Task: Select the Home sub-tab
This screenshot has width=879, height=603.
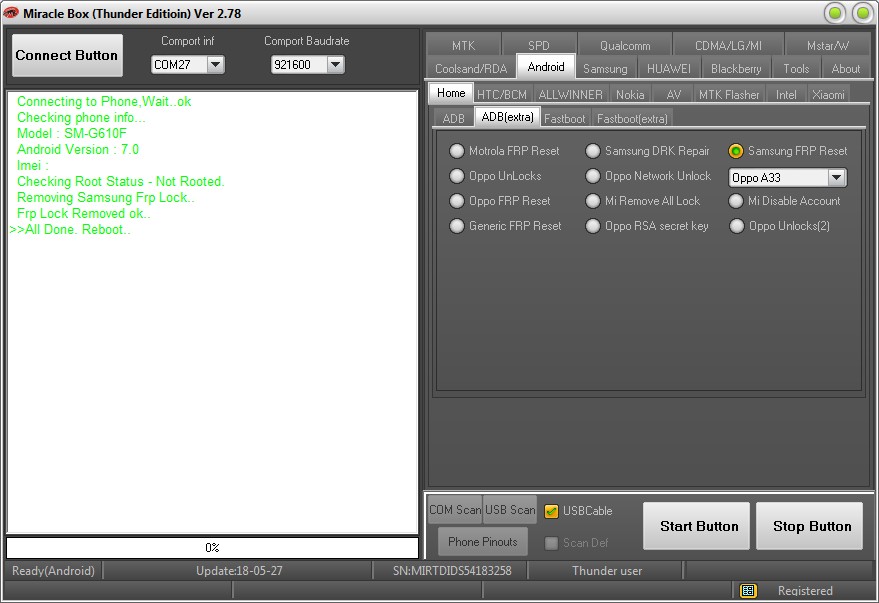Action: click(451, 93)
